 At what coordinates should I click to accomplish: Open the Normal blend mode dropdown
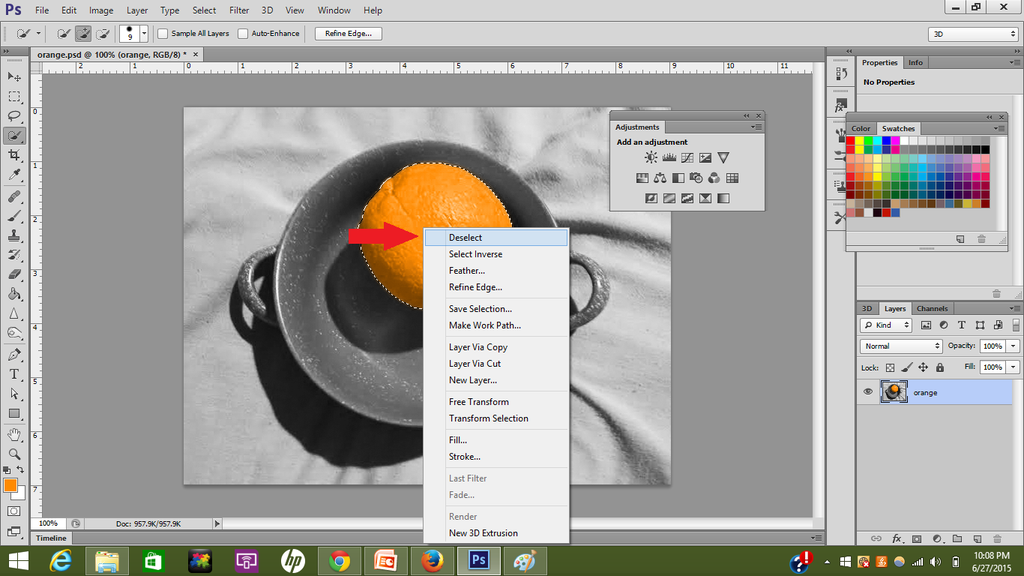pyautogui.click(x=902, y=346)
